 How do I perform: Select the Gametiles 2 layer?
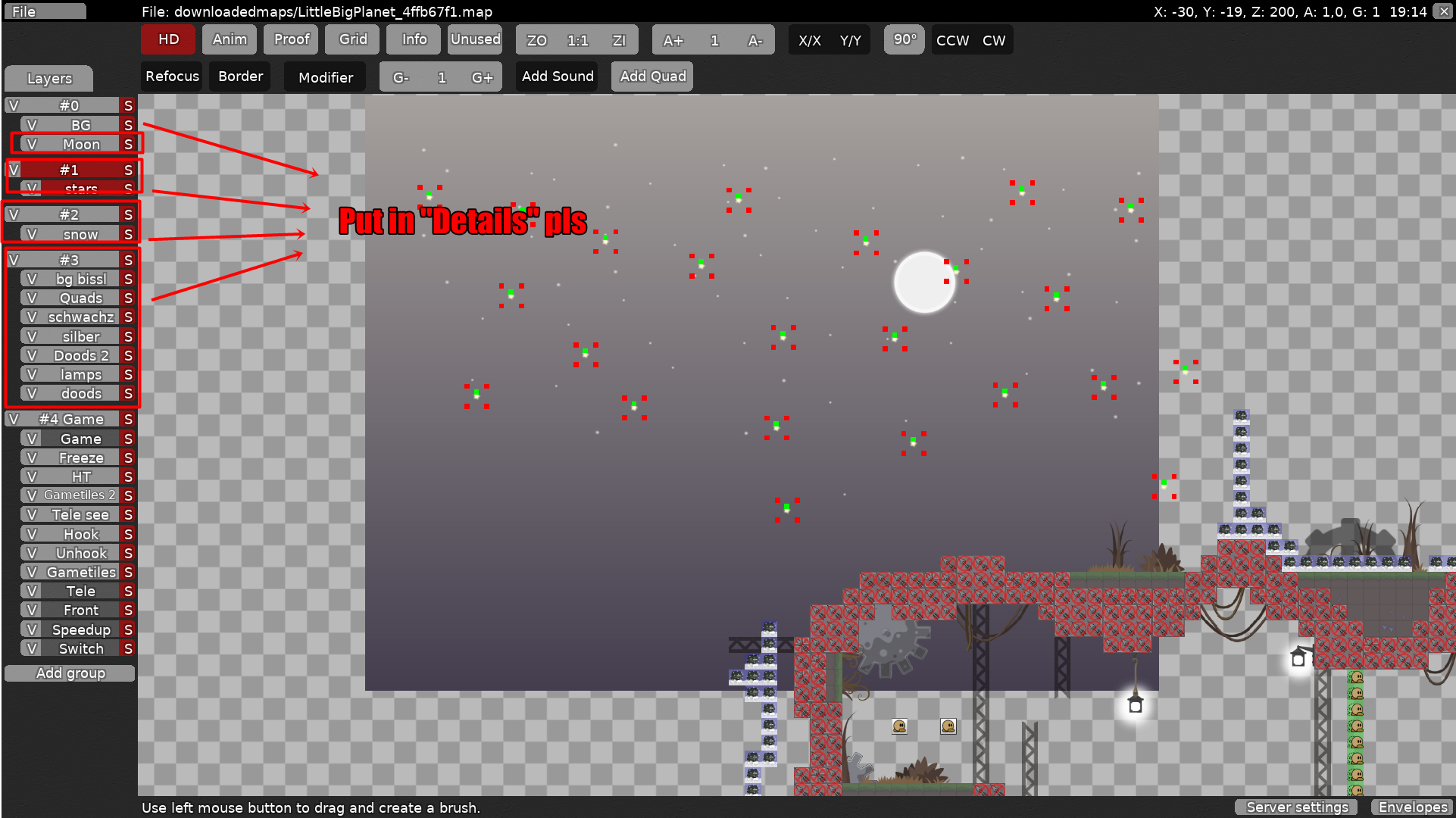pos(80,495)
